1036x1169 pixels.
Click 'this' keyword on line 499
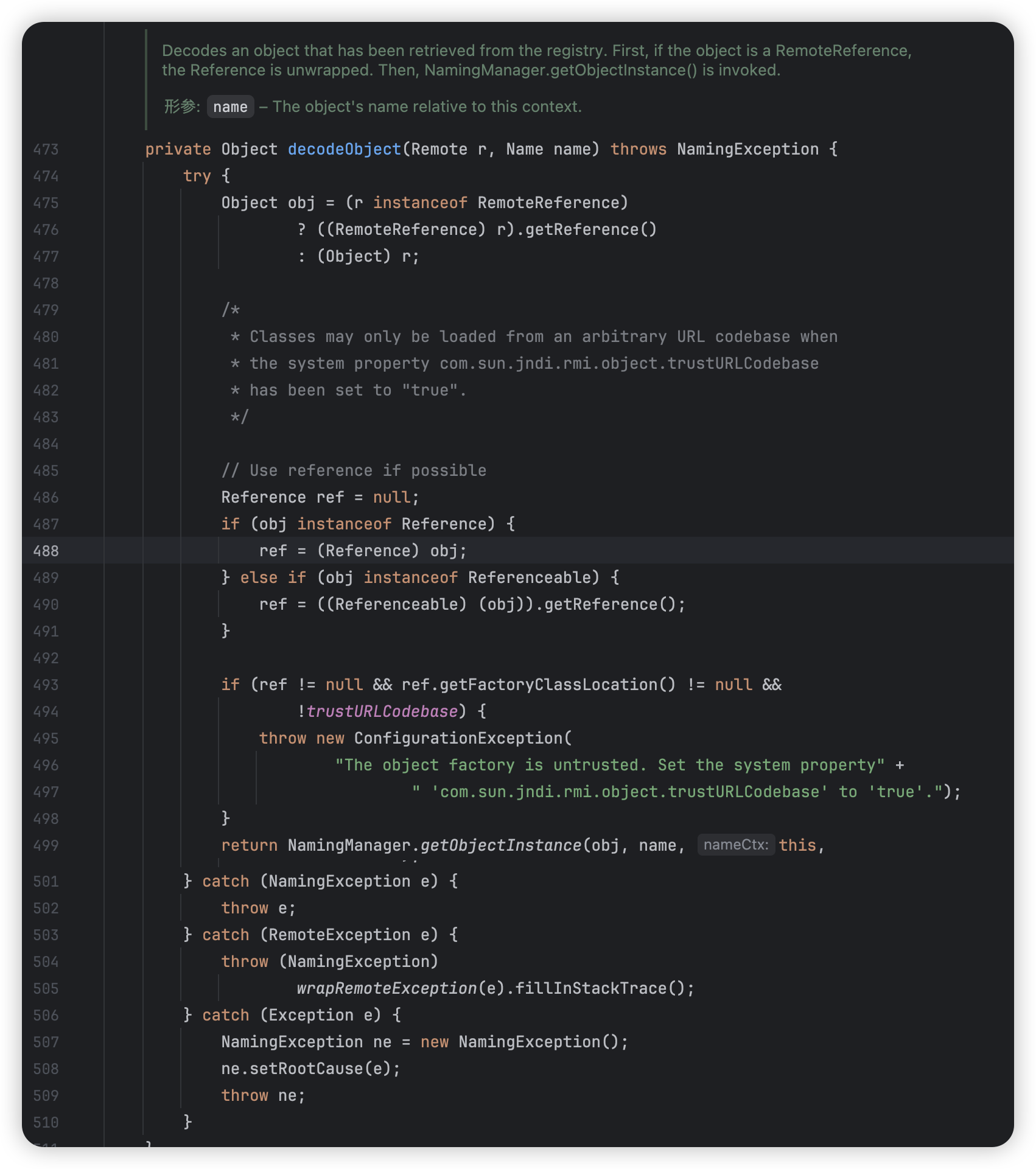point(797,845)
